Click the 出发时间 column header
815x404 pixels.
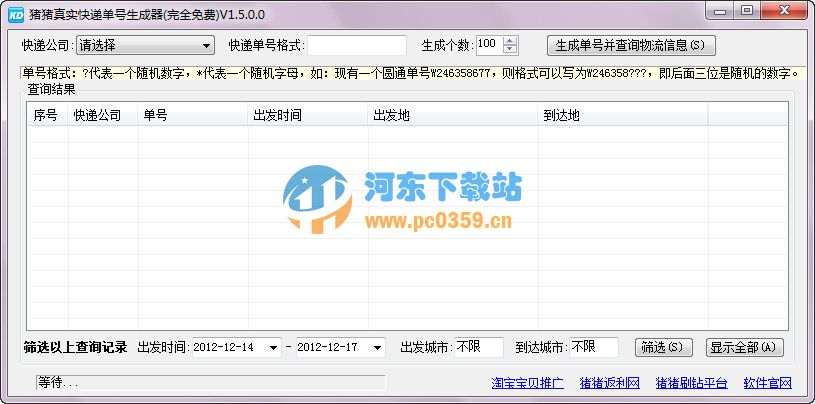(308, 115)
